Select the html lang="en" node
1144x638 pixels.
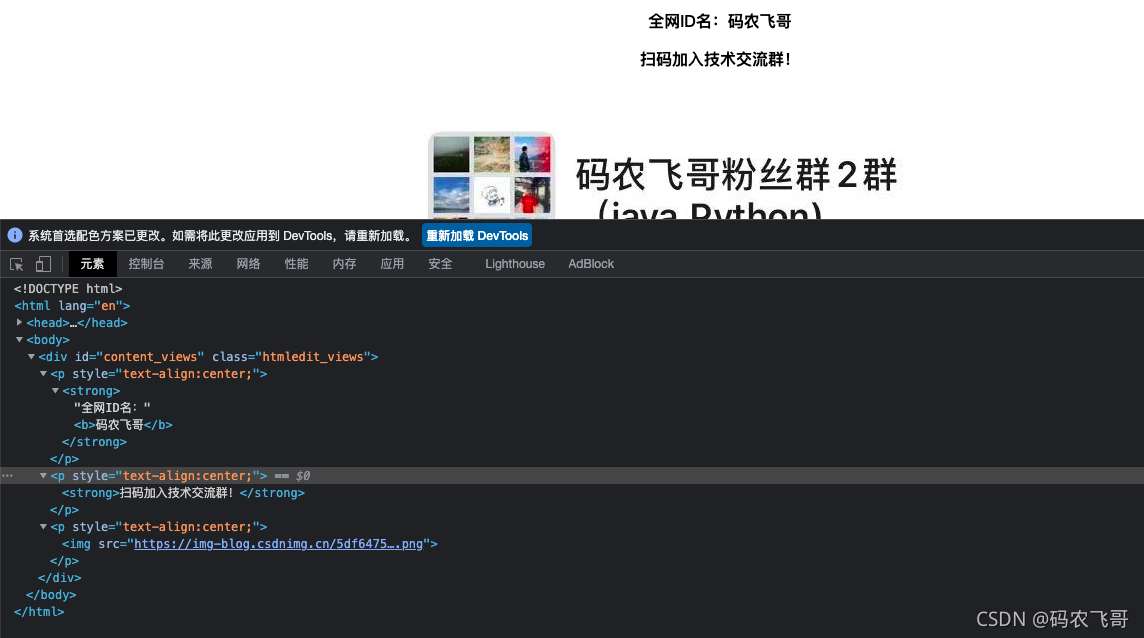72,306
